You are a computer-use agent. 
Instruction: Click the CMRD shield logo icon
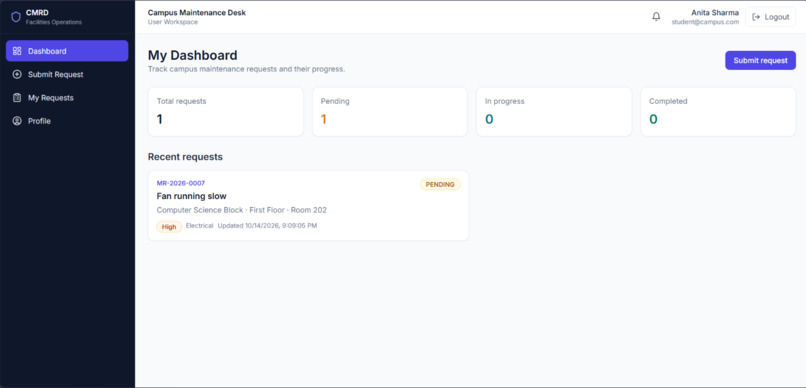point(16,17)
